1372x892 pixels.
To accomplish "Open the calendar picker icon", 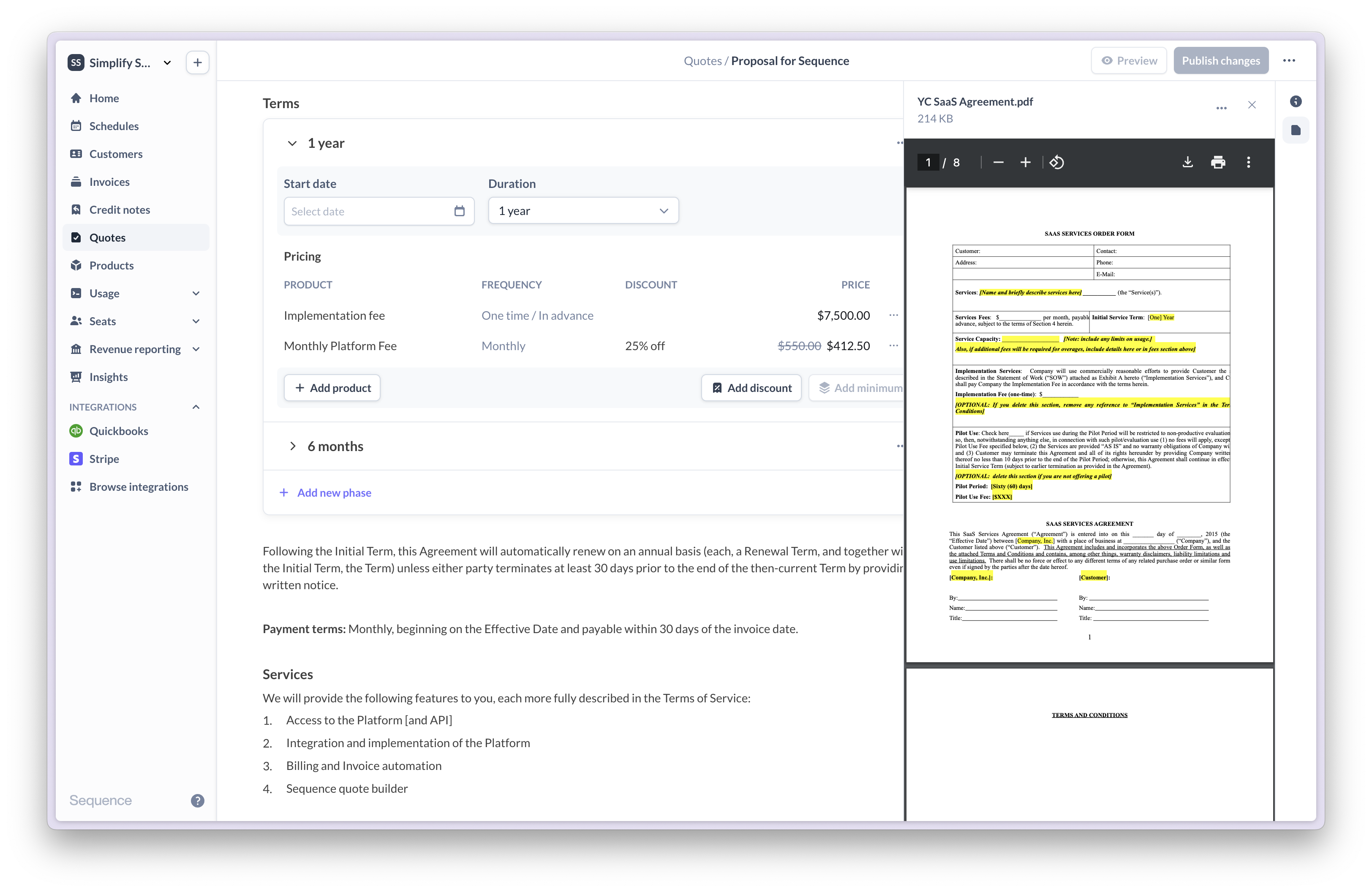I will [x=459, y=211].
